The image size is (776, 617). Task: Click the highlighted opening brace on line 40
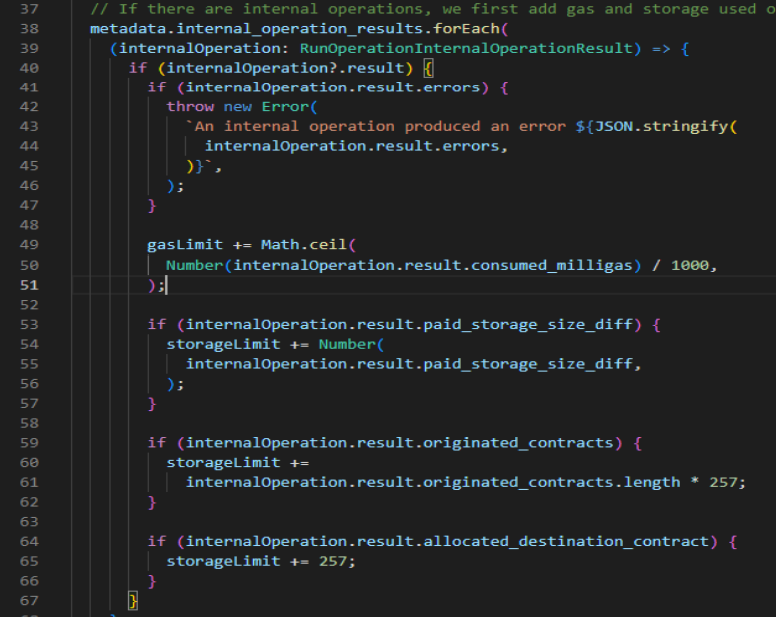click(427, 68)
